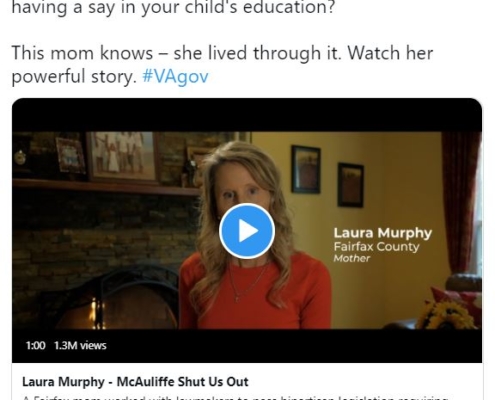Click the smaller framed picture on the yellow wall

click(351, 185)
